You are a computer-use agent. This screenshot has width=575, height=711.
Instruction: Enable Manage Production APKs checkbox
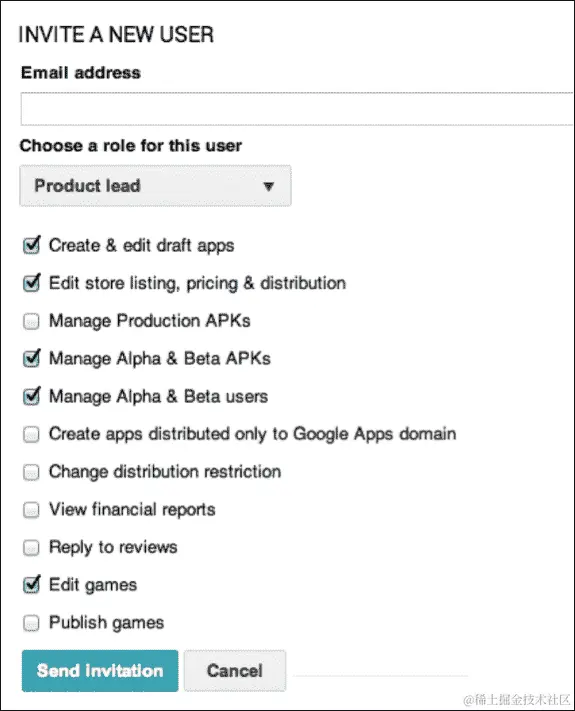[x=31, y=321]
